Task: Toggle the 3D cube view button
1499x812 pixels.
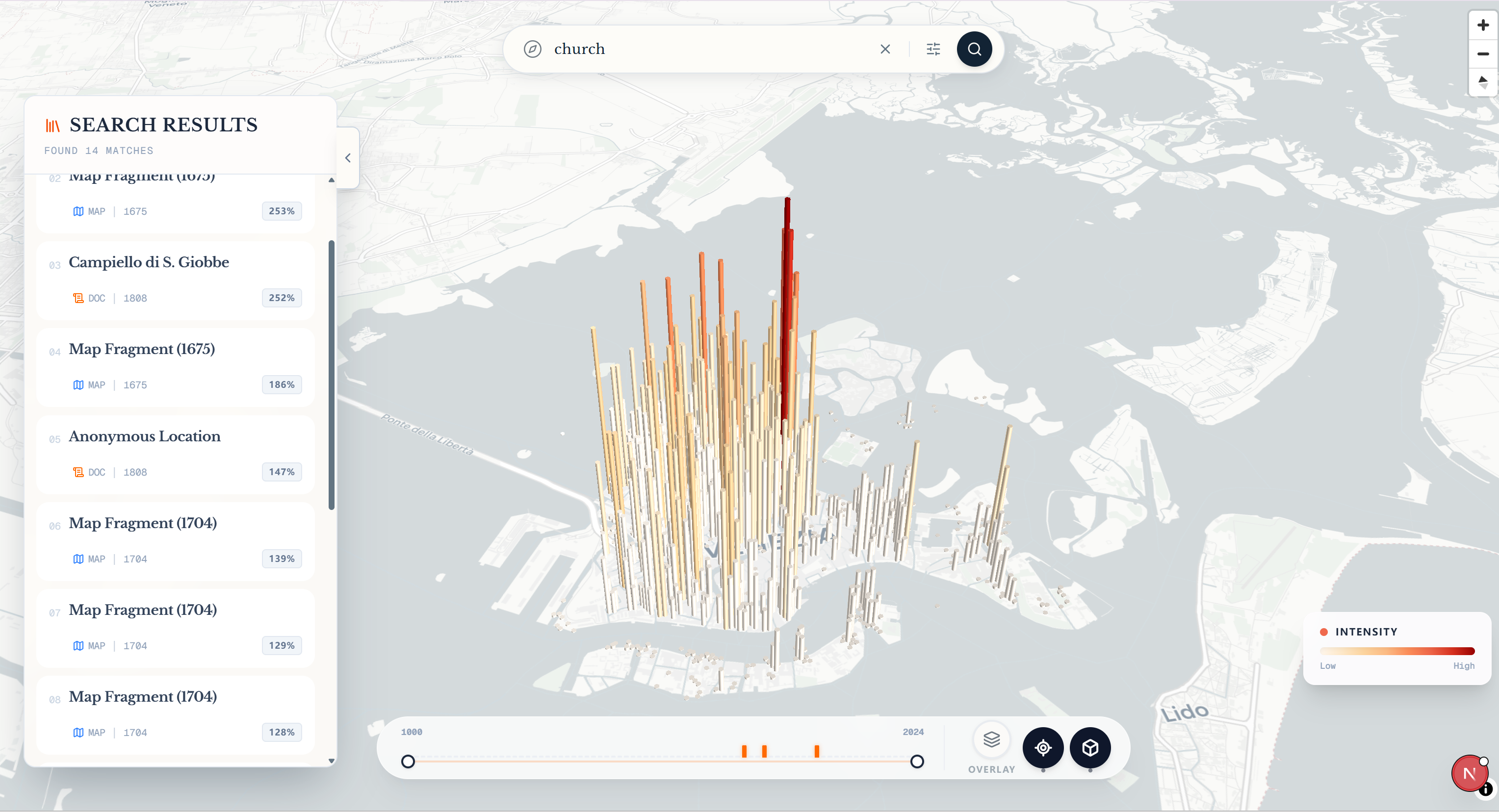Action: tap(1089, 747)
